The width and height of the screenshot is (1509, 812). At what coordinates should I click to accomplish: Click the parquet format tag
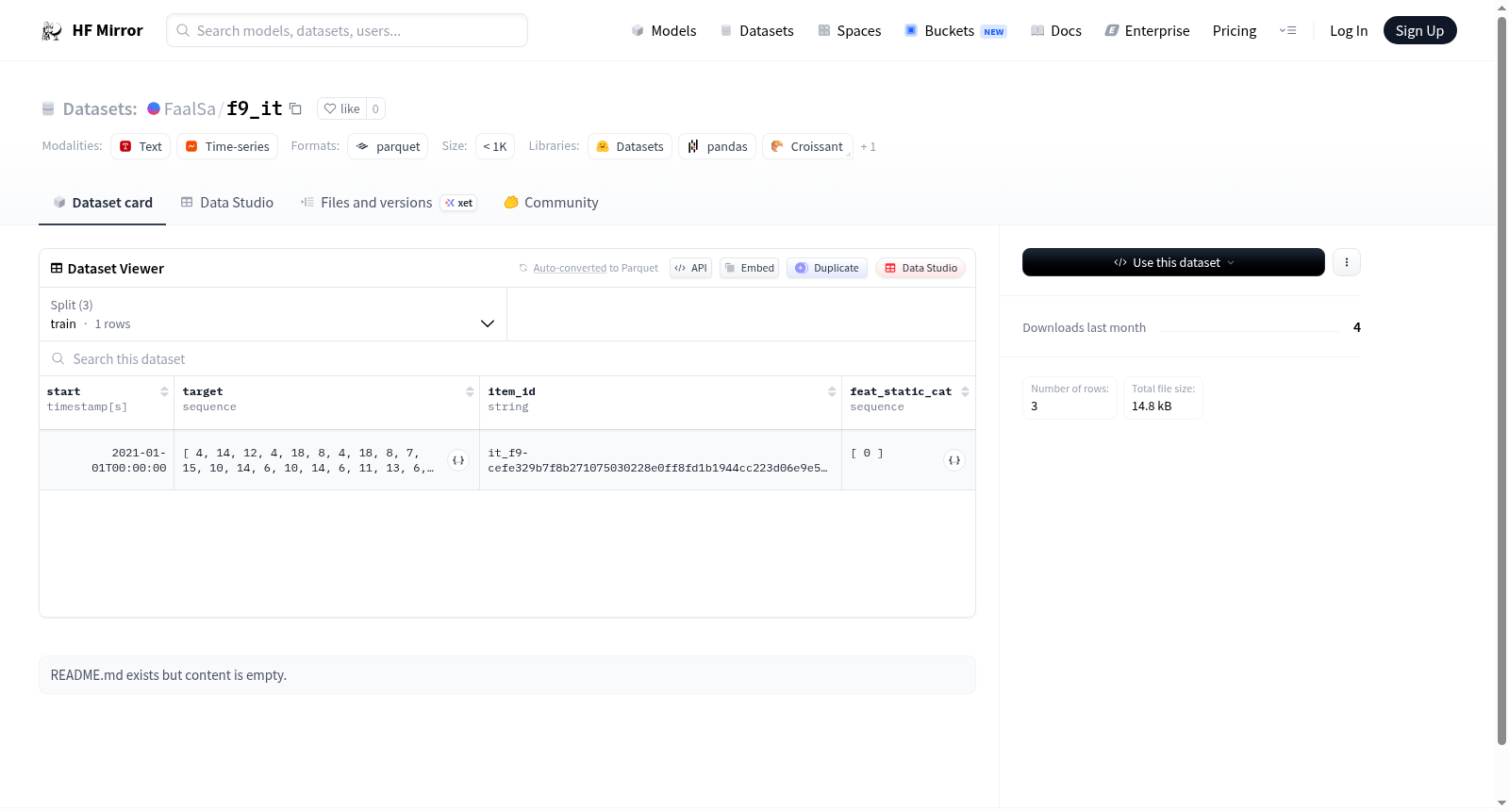(388, 146)
